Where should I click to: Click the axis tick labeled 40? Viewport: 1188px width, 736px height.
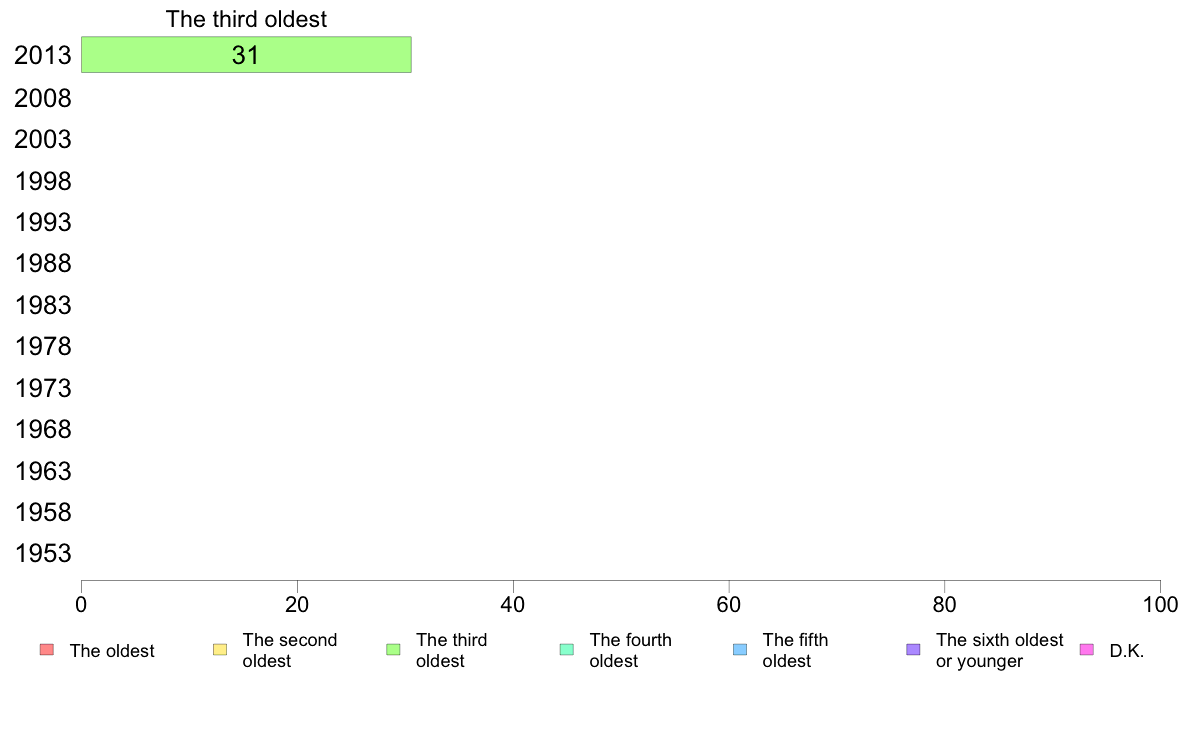tap(513, 604)
